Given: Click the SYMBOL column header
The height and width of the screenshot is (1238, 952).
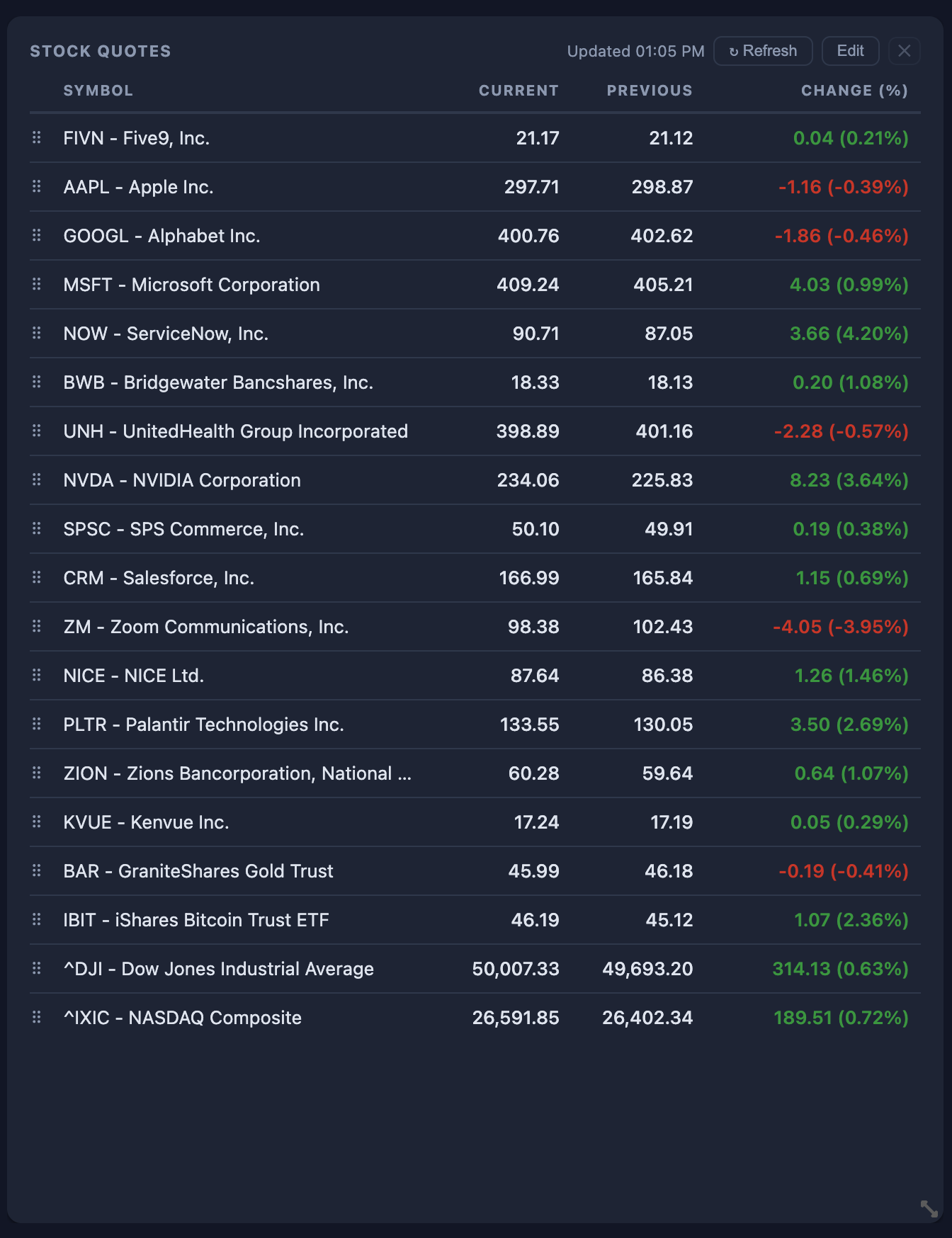Looking at the screenshot, I should [98, 91].
